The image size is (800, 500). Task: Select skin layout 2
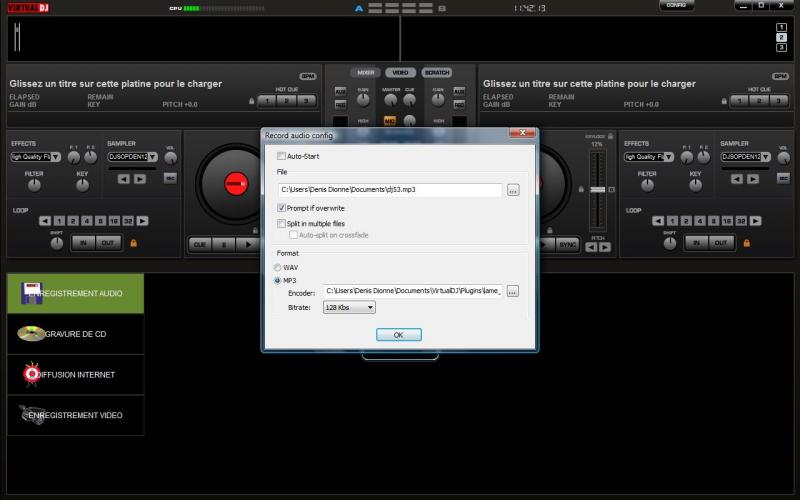781,37
